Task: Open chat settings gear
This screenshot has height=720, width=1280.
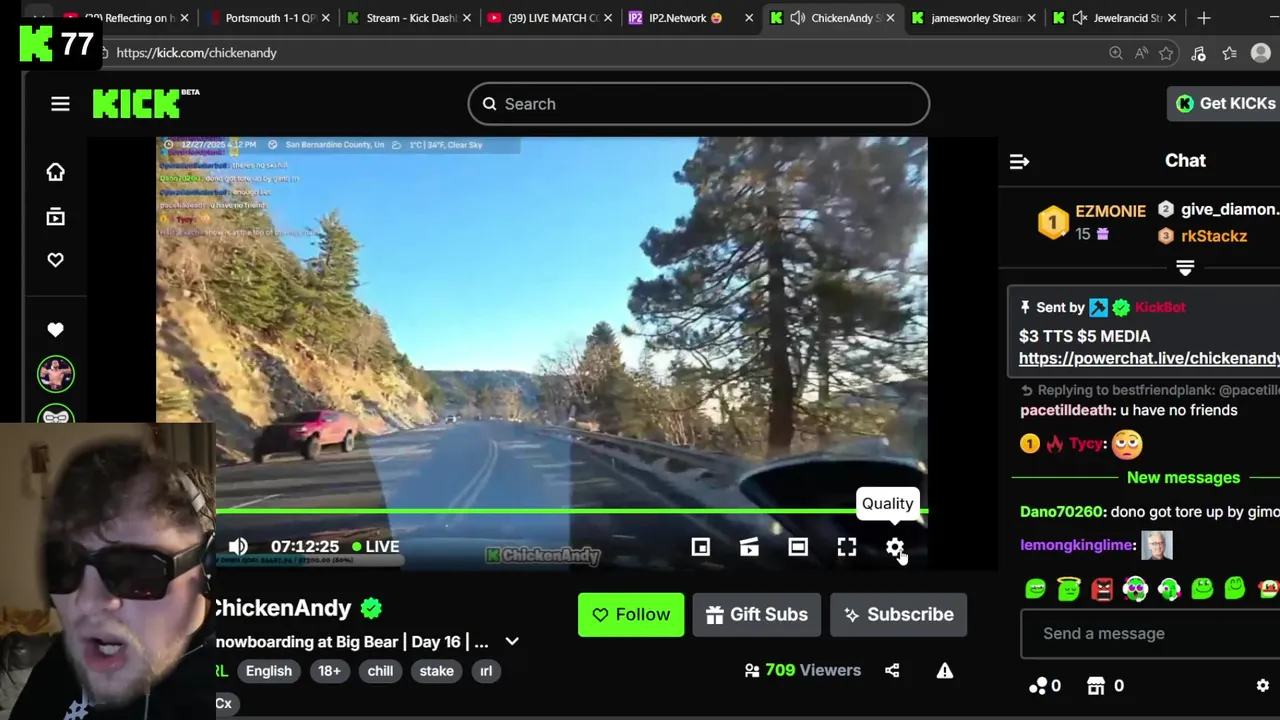Action: pos(1262,686)
